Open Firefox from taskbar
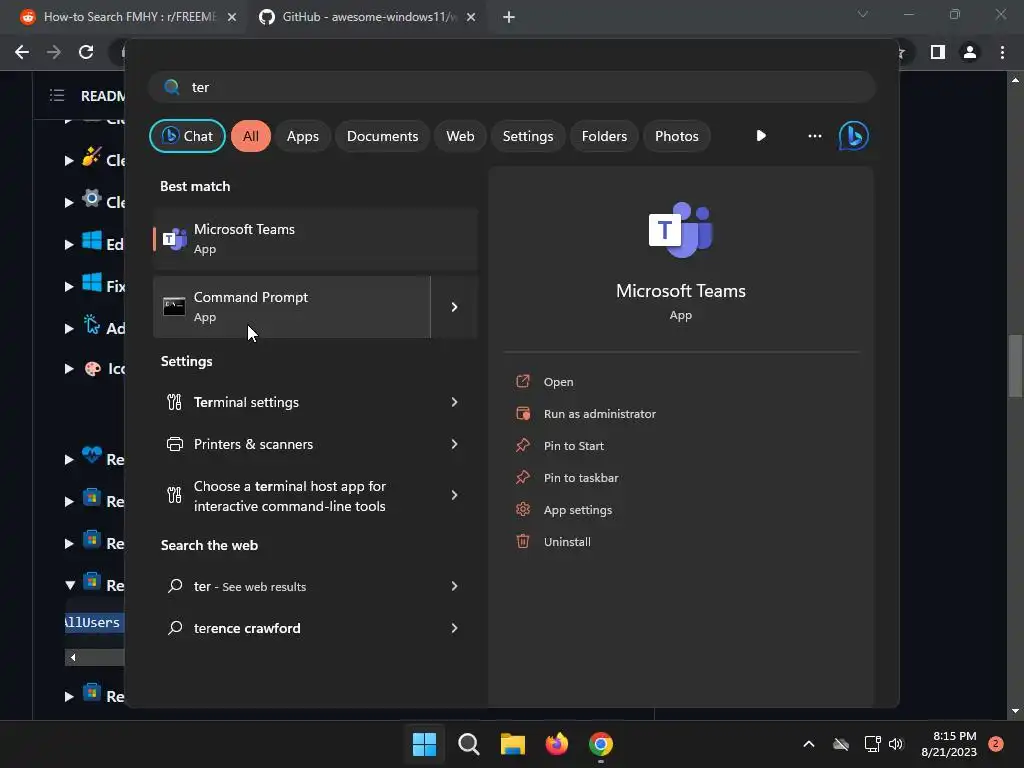This screenshot has width=1024, height=768. 556,744
